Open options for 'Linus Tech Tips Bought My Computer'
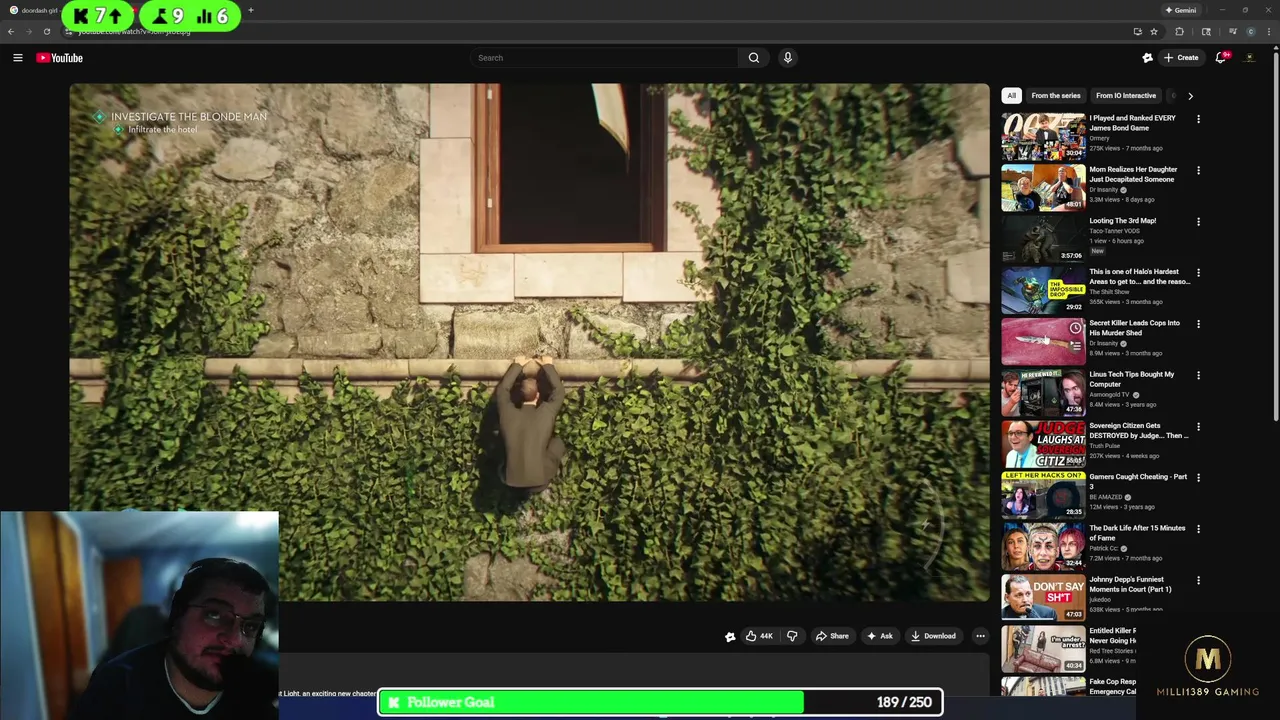The image size is (1280, 720). click(1198, 375)
